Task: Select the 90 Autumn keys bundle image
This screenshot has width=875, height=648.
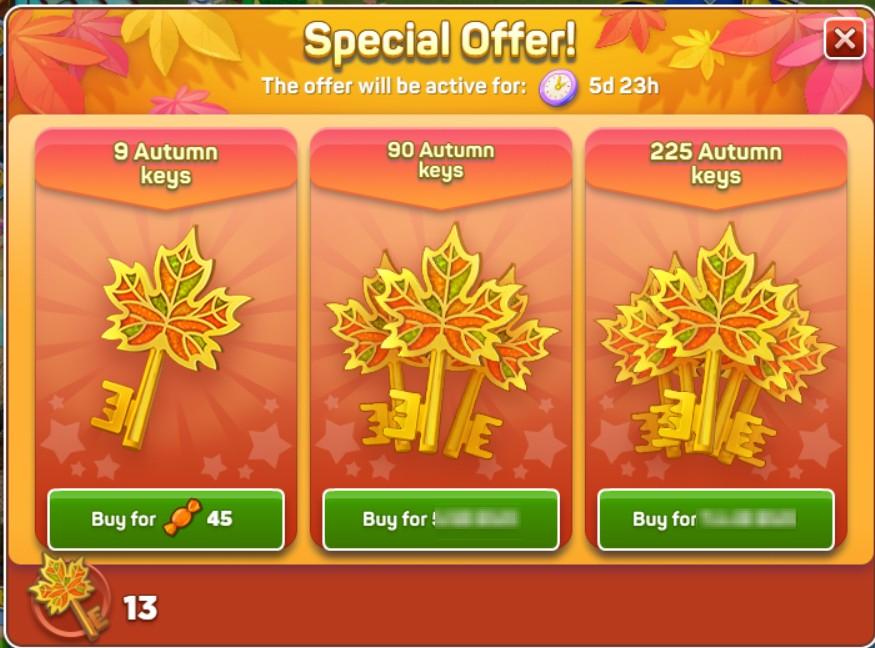Action: coord(441,342)
